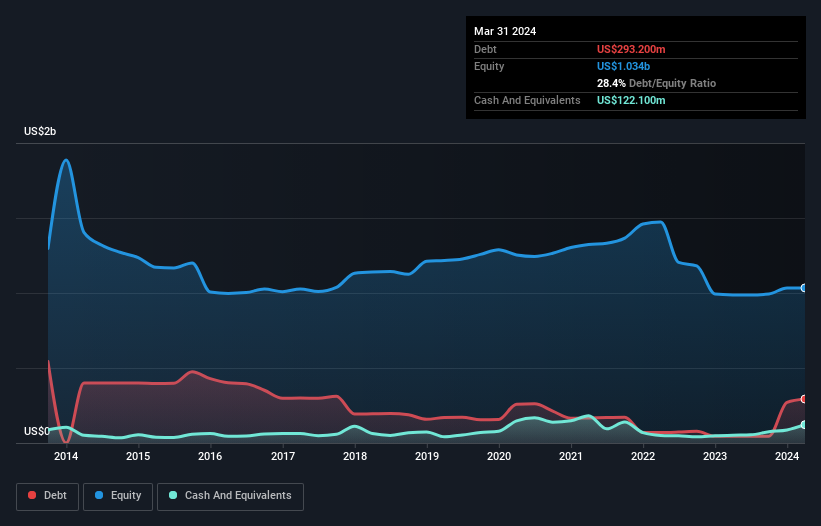Click the US$293.200m debt value
Image resolution: width=821 pixels, height=526 pixels.
pos(631,49)
